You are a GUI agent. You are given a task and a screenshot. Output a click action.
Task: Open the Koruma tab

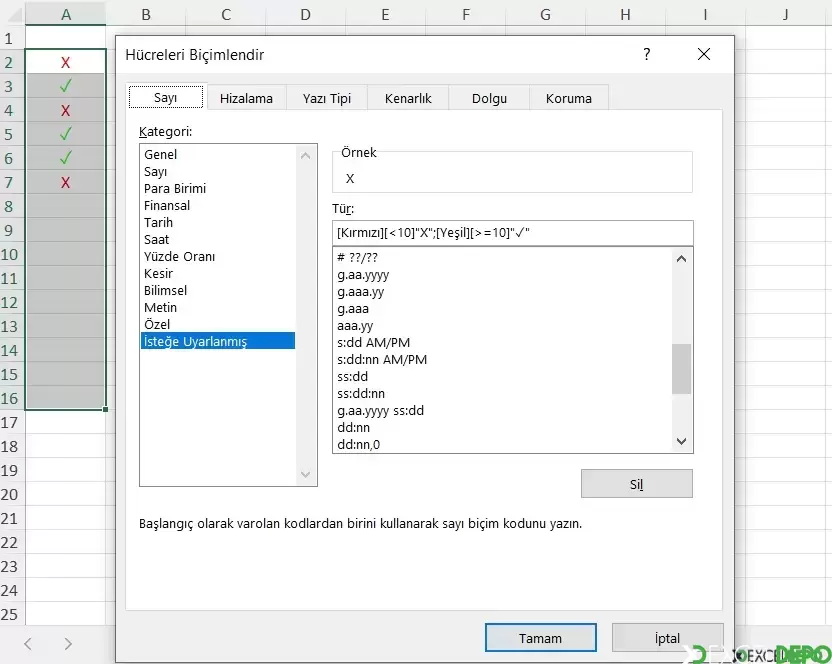point(569,98)
